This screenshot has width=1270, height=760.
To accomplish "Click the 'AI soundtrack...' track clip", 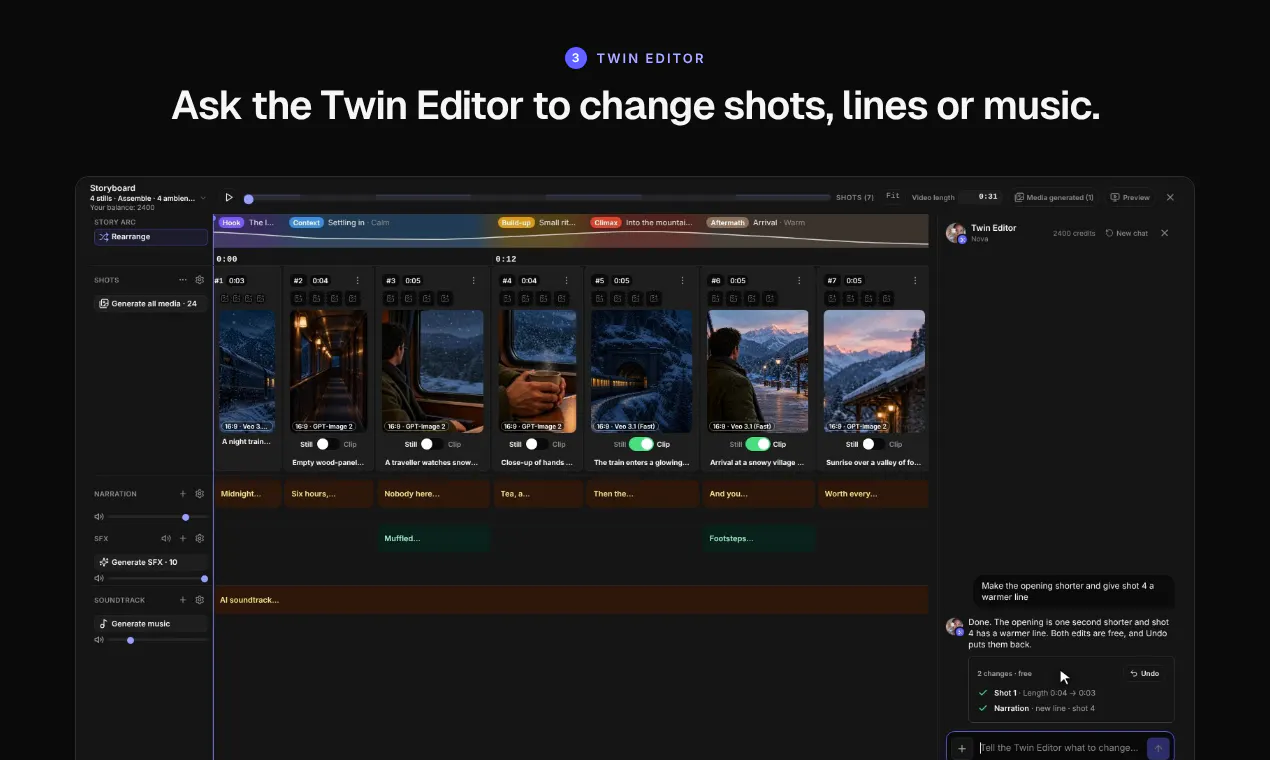I will tap(572, 600).
